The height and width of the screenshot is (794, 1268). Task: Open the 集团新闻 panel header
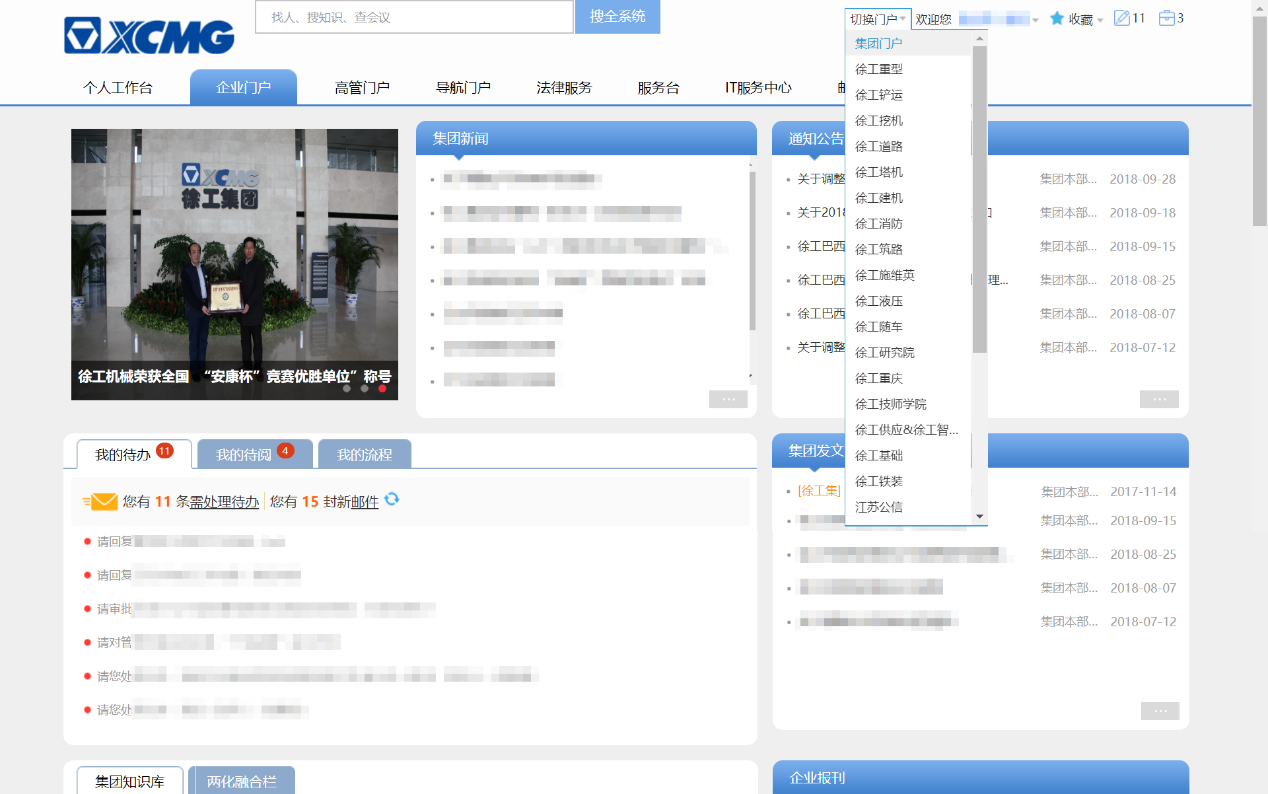[586, 138]
